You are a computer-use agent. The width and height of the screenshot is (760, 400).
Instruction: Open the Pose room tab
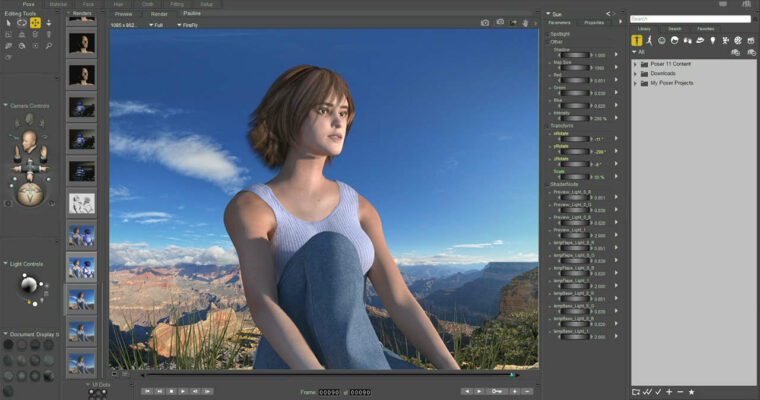coord(29,4)
